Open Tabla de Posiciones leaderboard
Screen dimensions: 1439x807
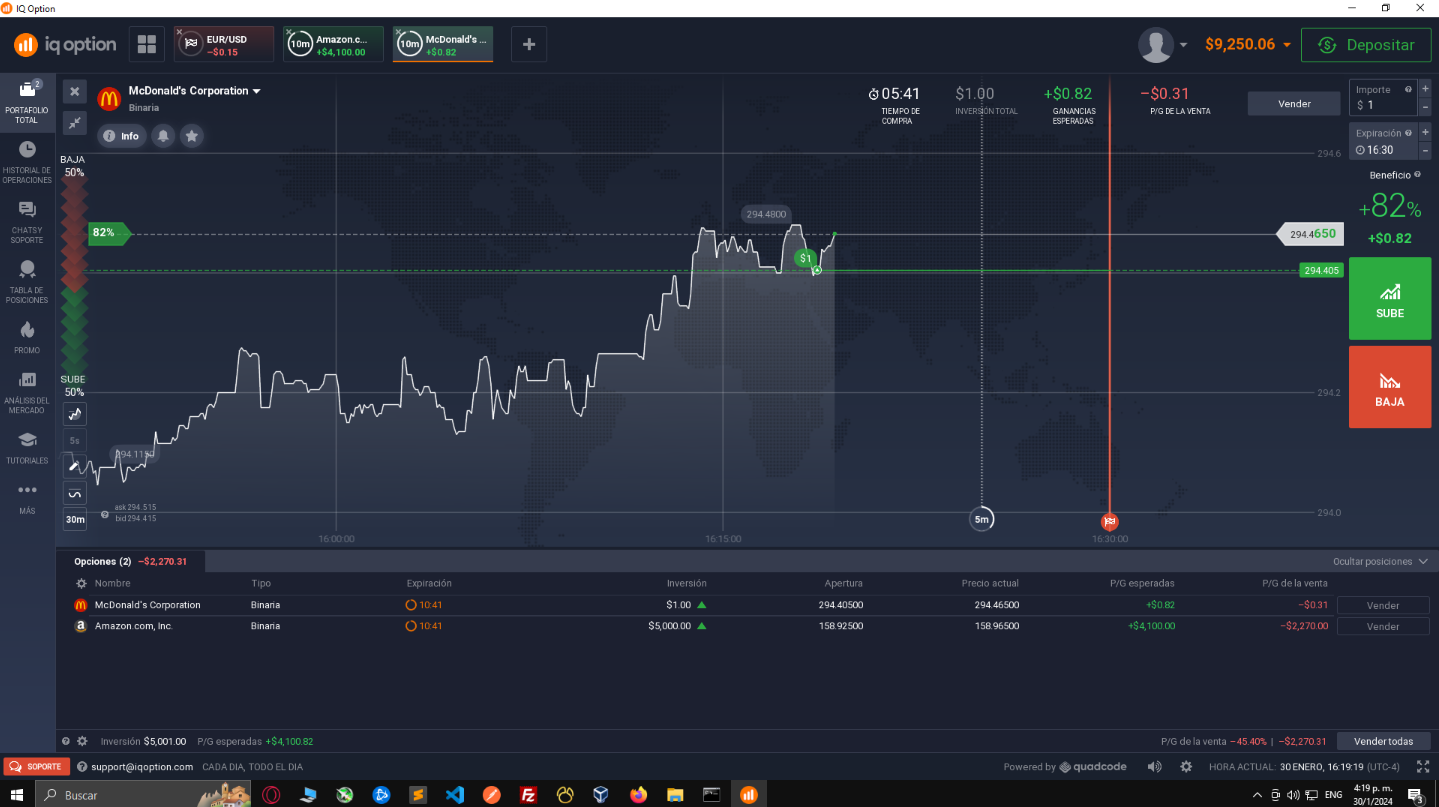point(27,282)
